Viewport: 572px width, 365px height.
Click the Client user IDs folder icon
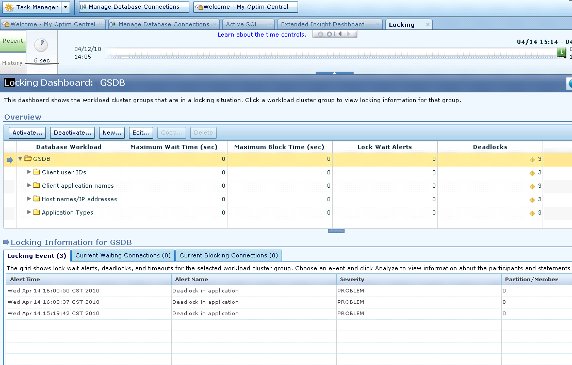pyautogui.click(x=36, y=172)
